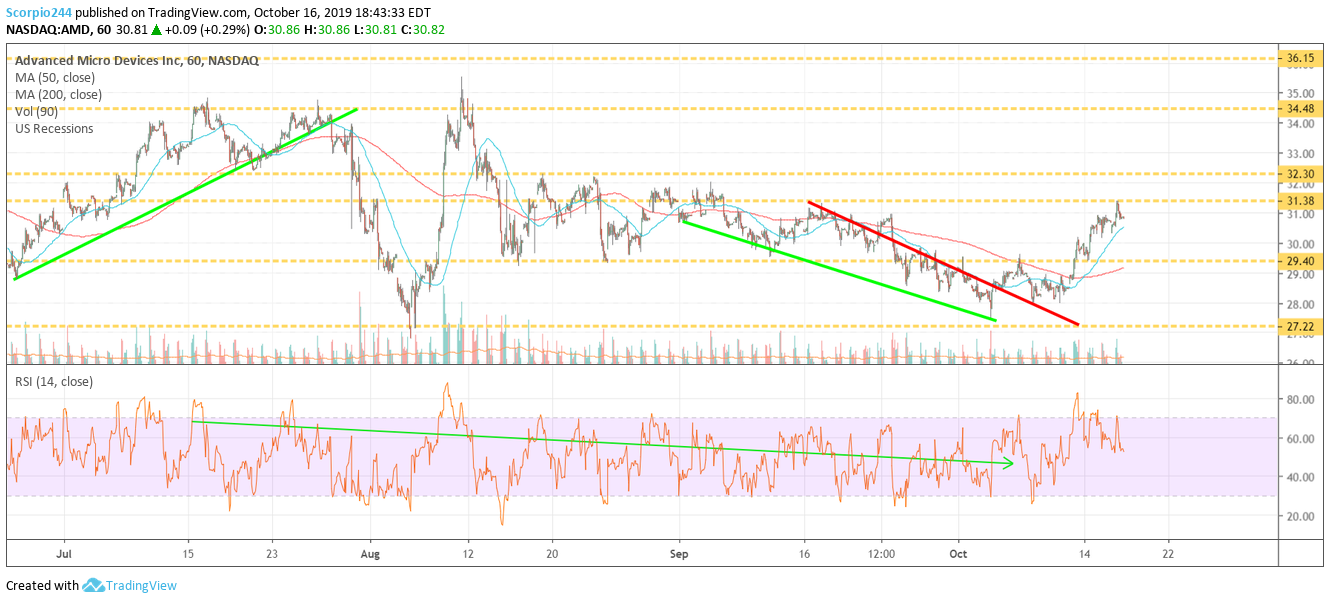Click the 28.00 price scale label
1330x603 pixels.
pos(1299,304)
